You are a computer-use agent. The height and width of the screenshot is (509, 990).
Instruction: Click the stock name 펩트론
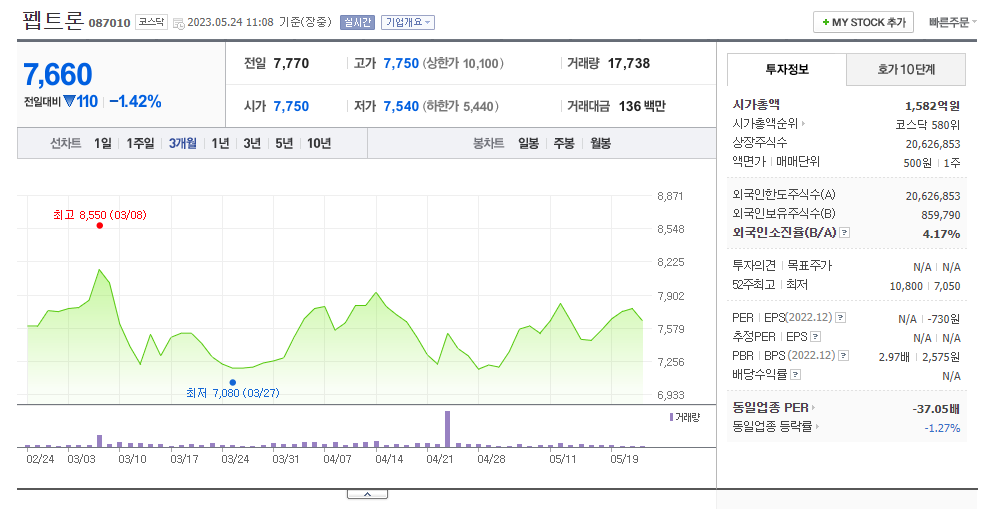tap(53, 21)
